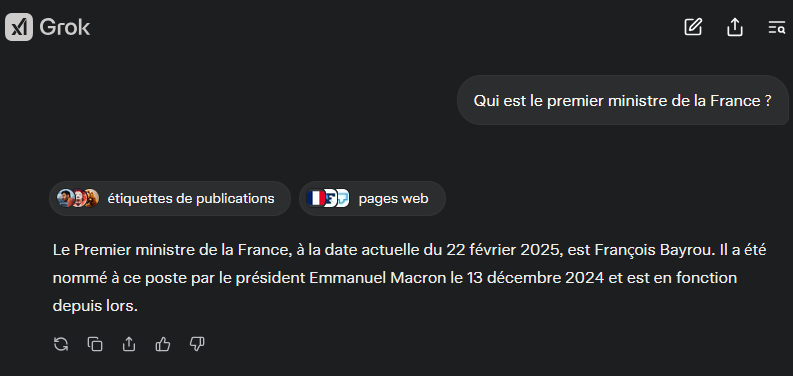Start a new chat with compose icon

tap(693, 27)
